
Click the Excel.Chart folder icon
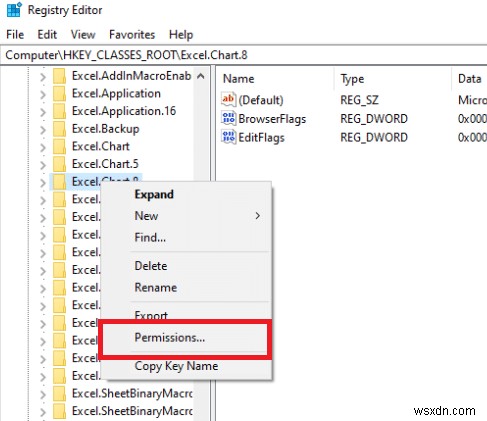pos(60,146)
